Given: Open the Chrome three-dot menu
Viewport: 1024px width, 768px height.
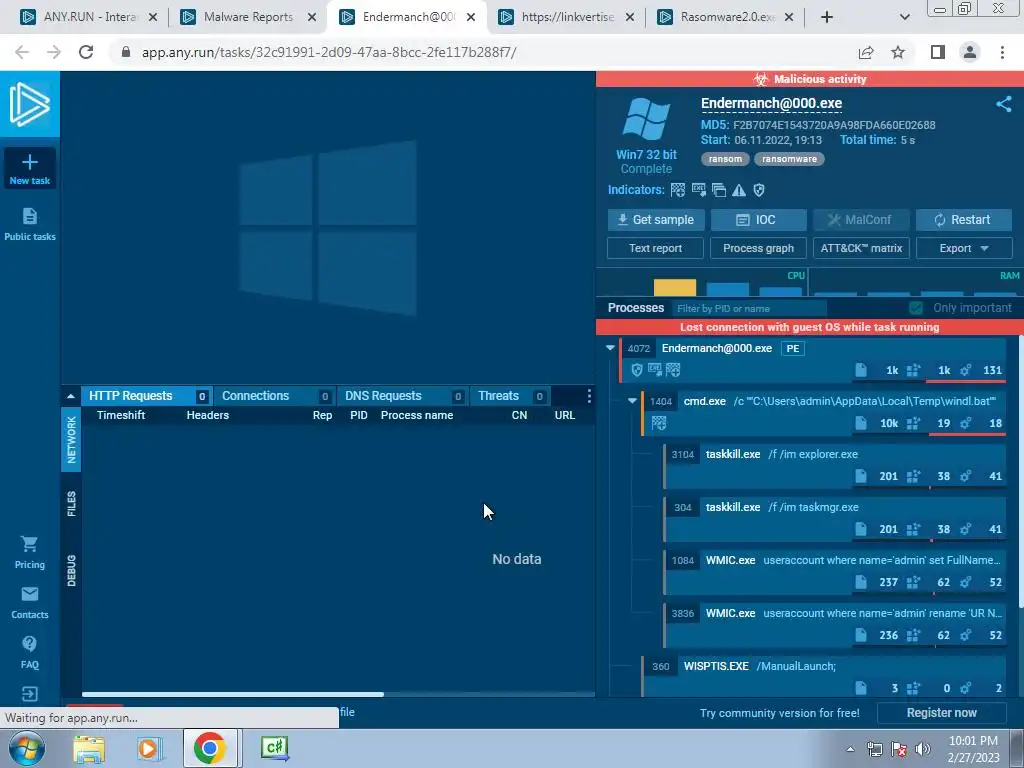Looking at the screenshot, I should coord(1002,52).
